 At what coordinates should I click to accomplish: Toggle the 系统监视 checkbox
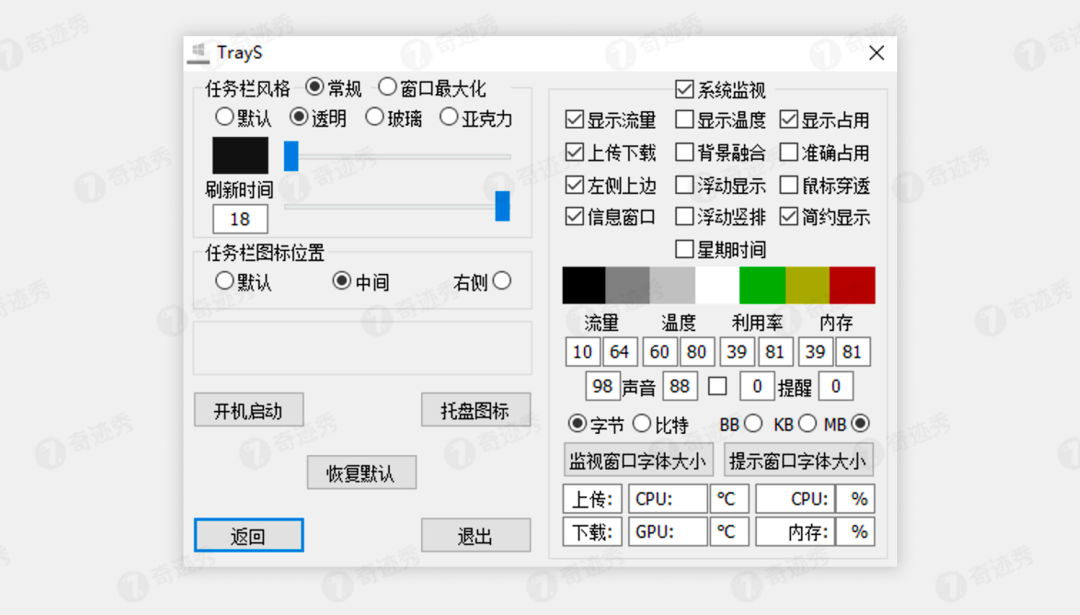coord(684,89)
